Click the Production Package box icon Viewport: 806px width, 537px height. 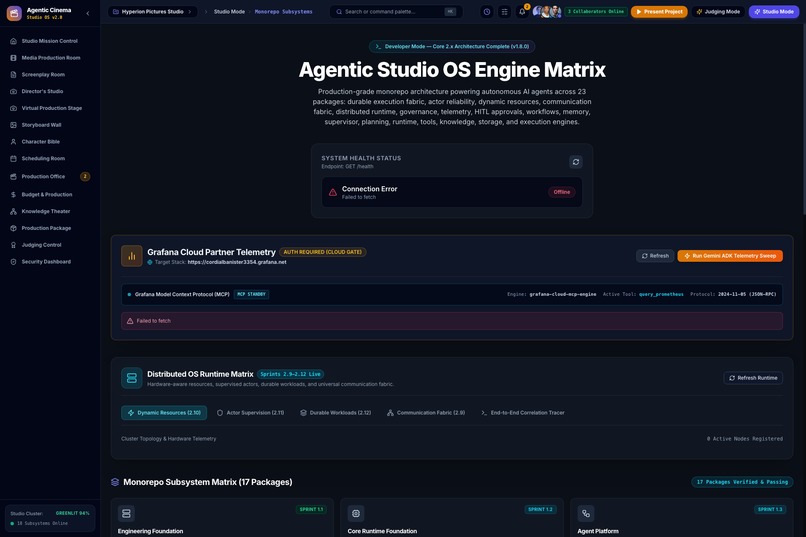(13, 228)
